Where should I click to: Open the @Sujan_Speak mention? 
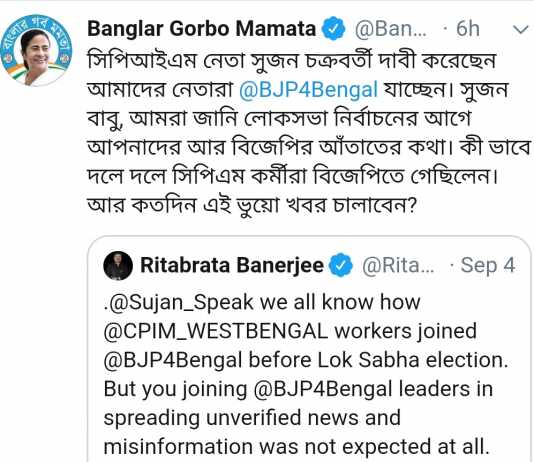(180, 302)
